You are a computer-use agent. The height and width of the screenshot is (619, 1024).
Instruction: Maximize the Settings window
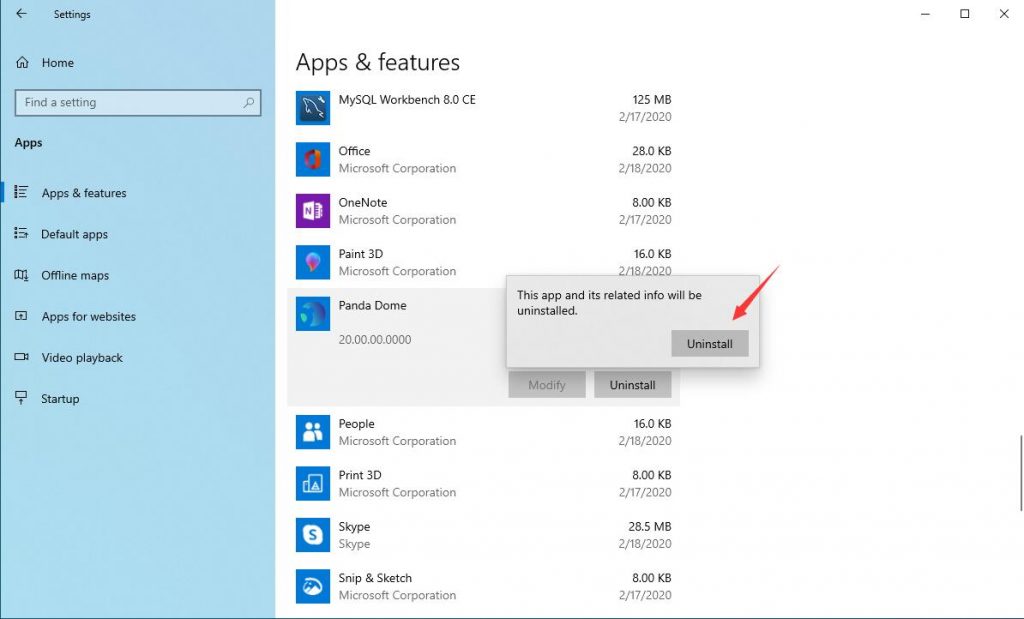[x=965, y=14]
